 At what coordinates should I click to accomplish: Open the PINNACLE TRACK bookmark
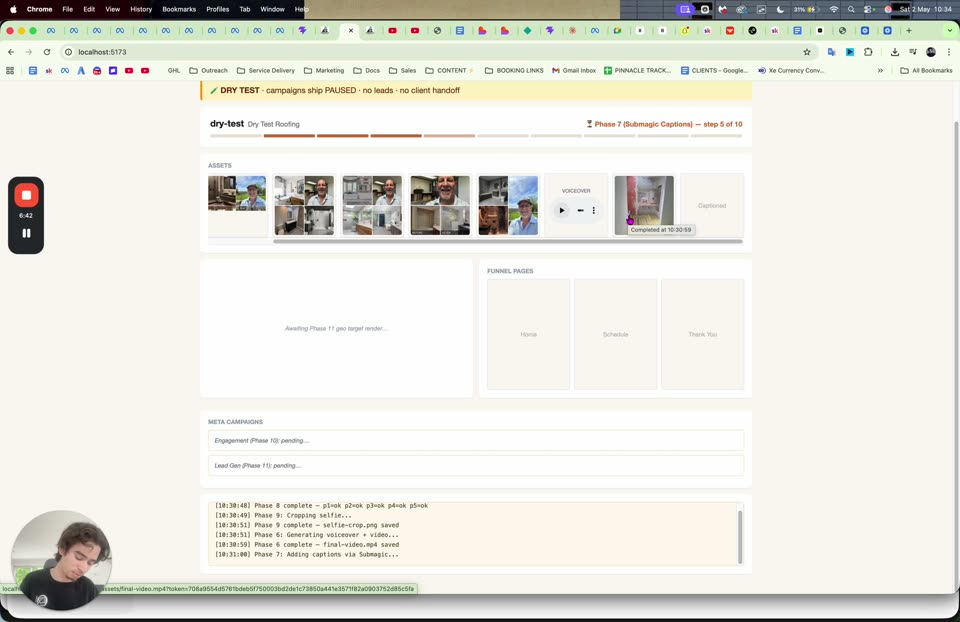pyautogui.click(x=637, y=70)
